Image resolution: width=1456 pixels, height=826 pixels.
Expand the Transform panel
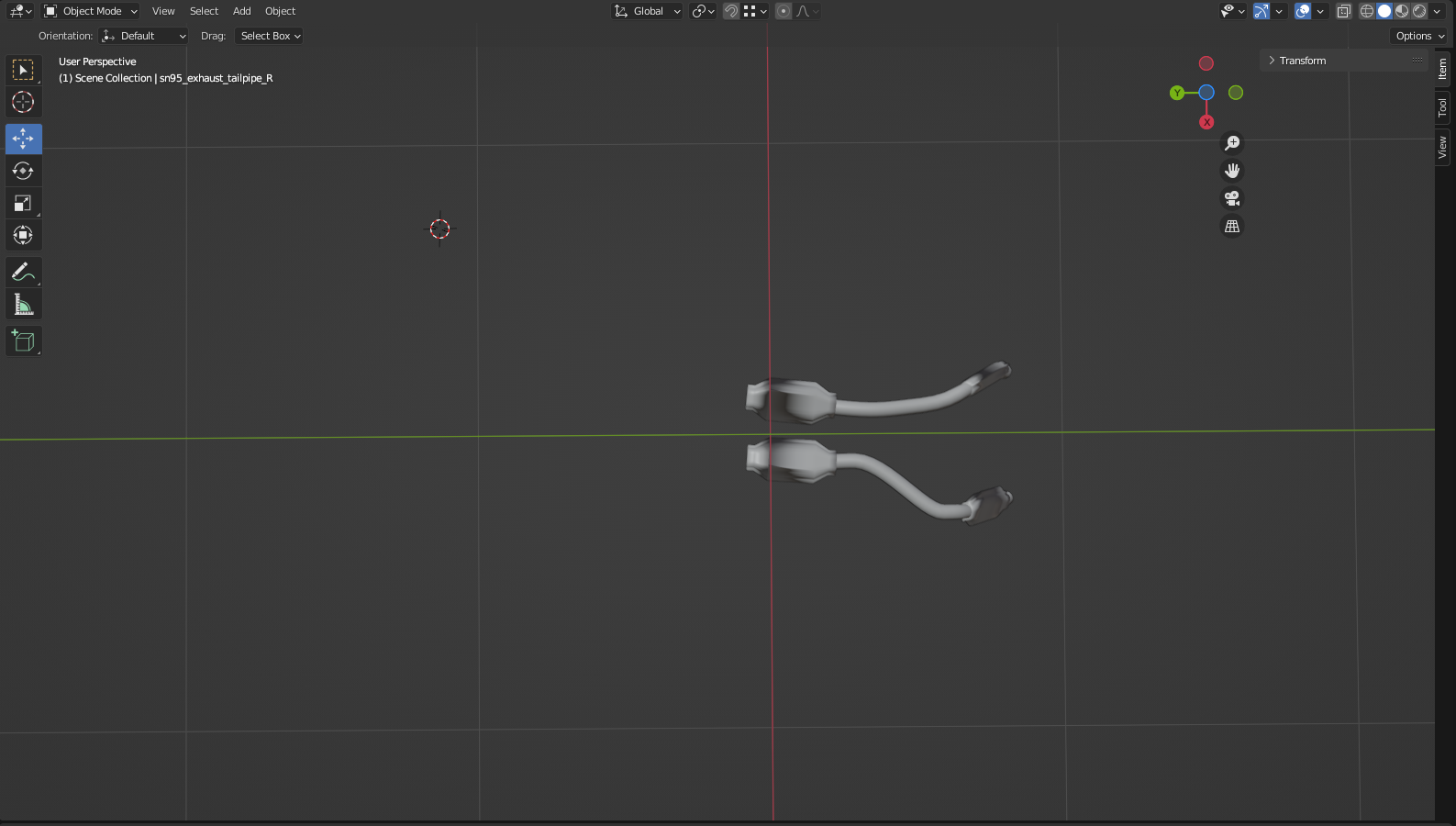(1344, 61)
